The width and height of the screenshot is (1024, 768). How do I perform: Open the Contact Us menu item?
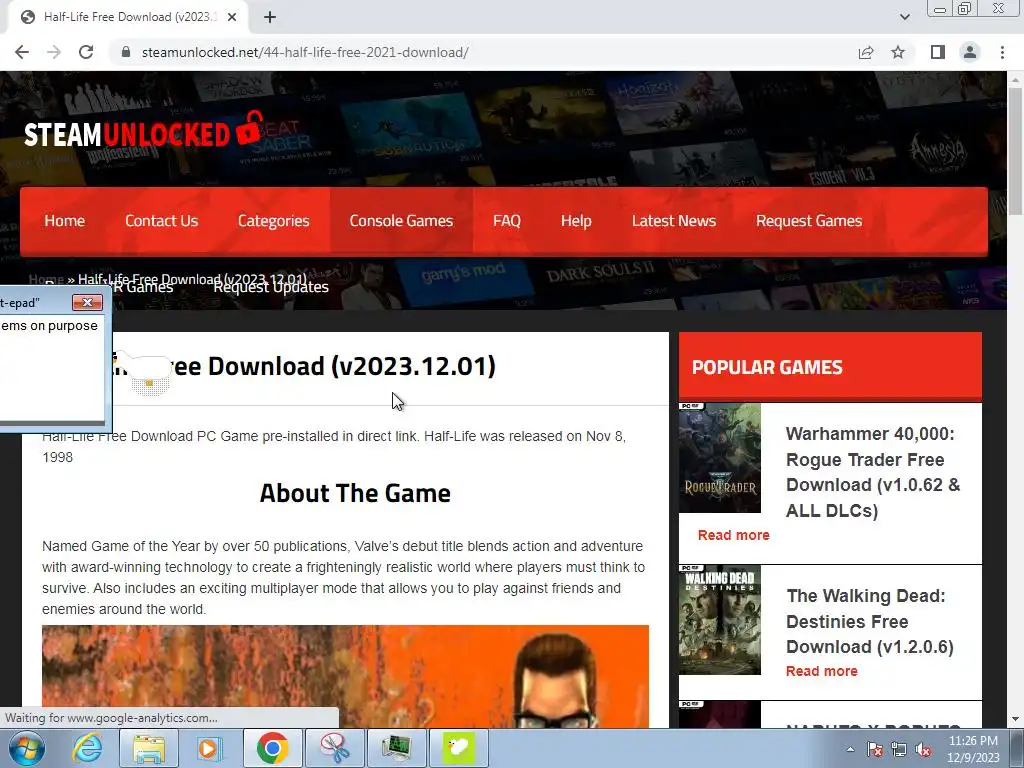(161, 221)
